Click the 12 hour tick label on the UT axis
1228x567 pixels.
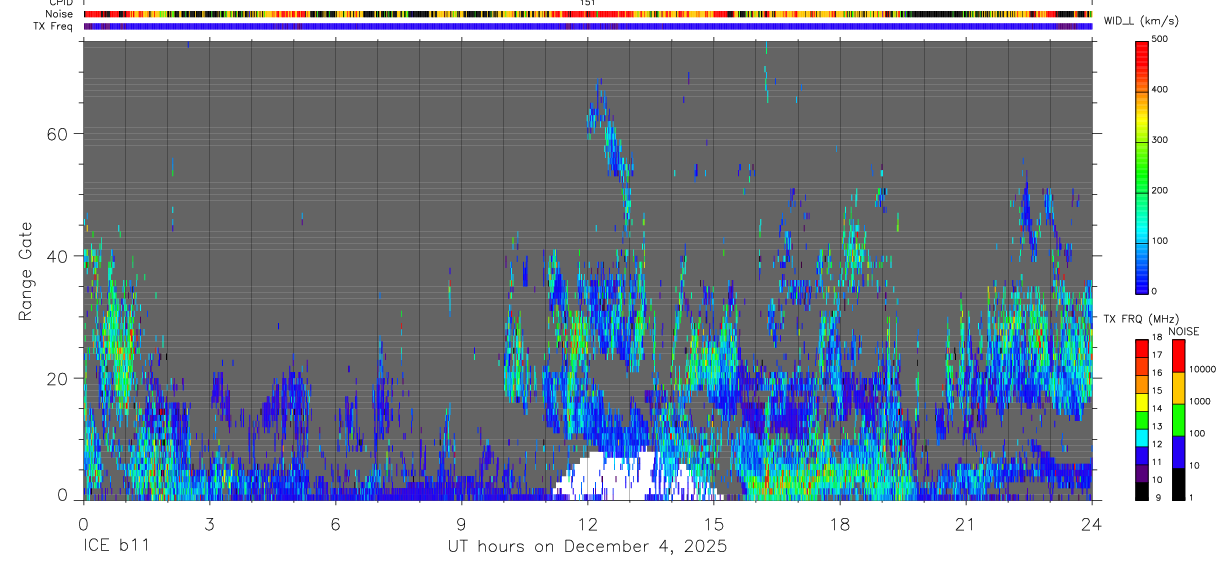pyautogui.click(x=587, y=524)
